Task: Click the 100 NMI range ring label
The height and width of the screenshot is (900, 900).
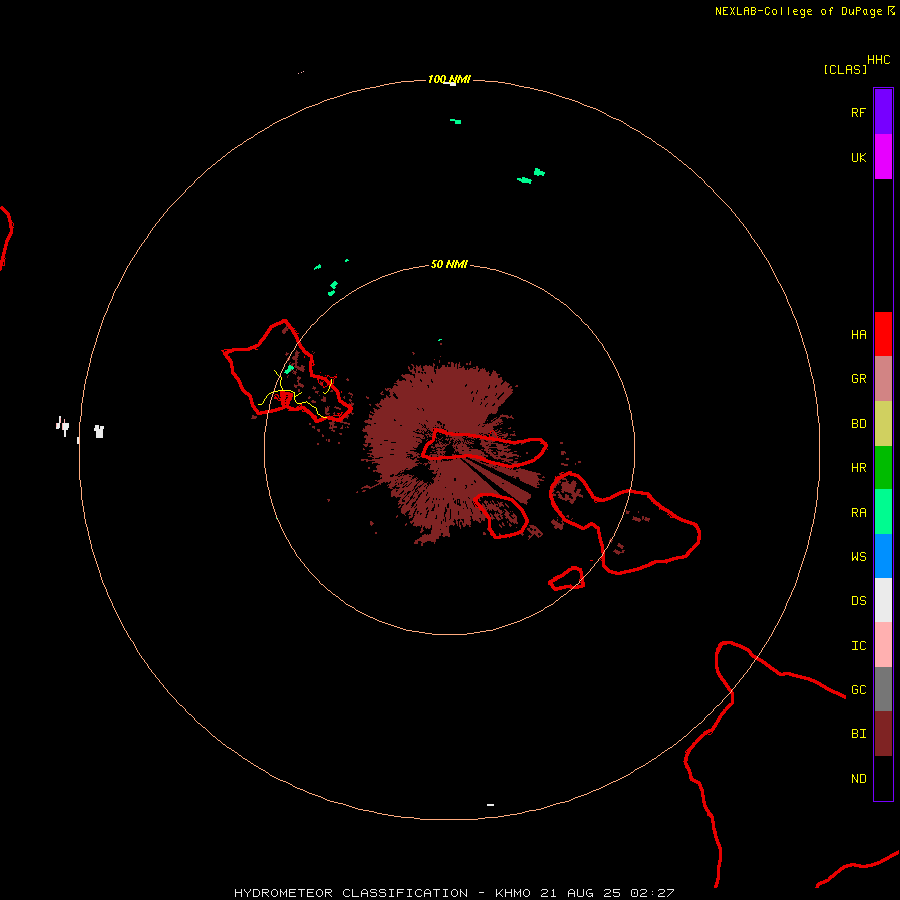Action: pyautogui.click(x=449, y=79)
